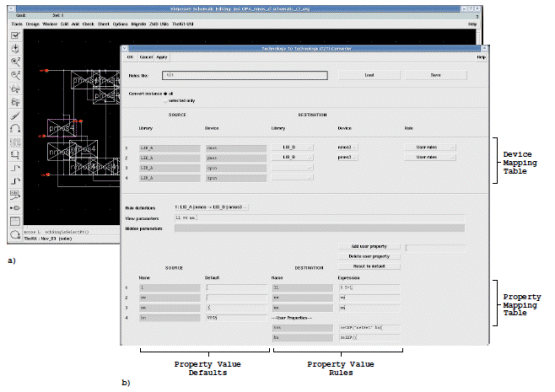Select 'selected only' radio button

165,101
